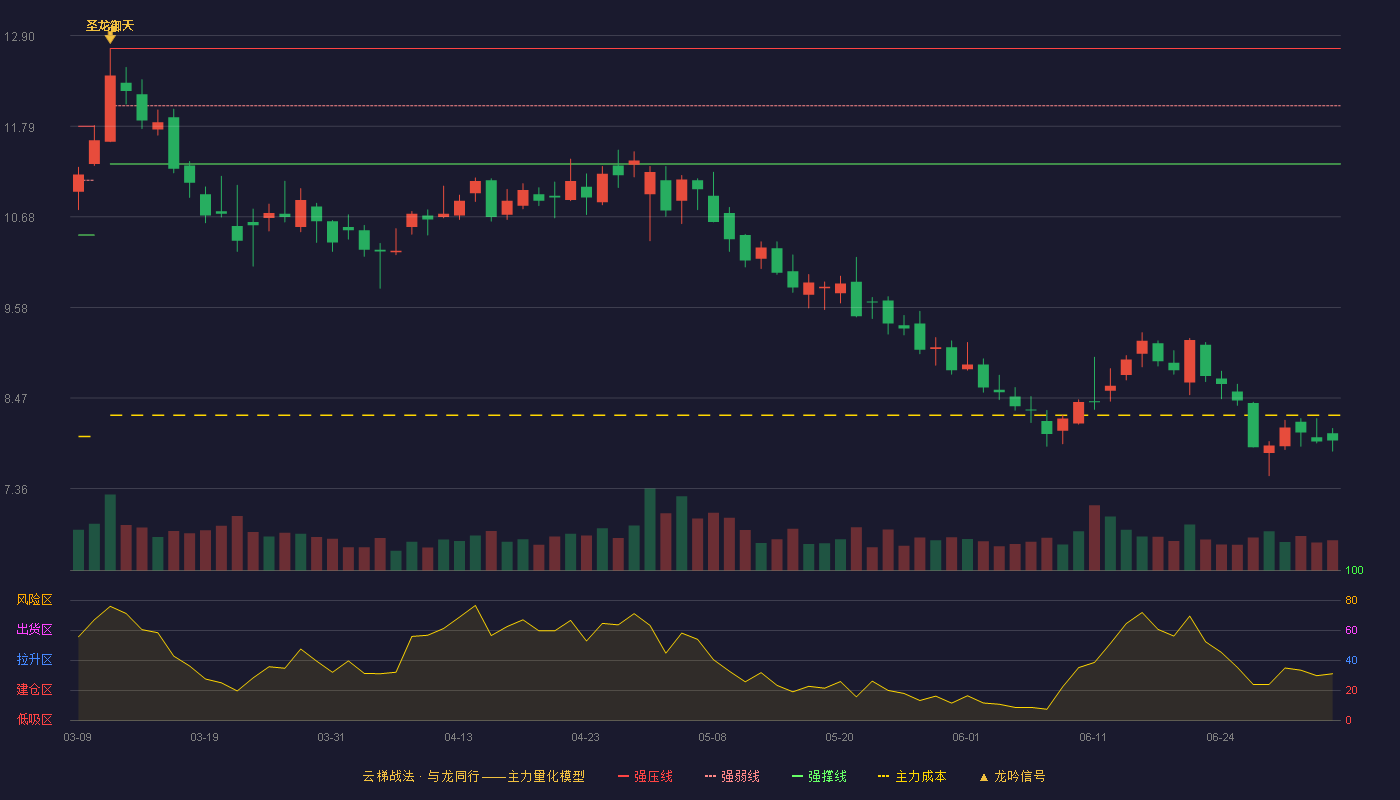Click the 风险区 zone label
The image size is (1400, 800).
click(x=34, y=600)
